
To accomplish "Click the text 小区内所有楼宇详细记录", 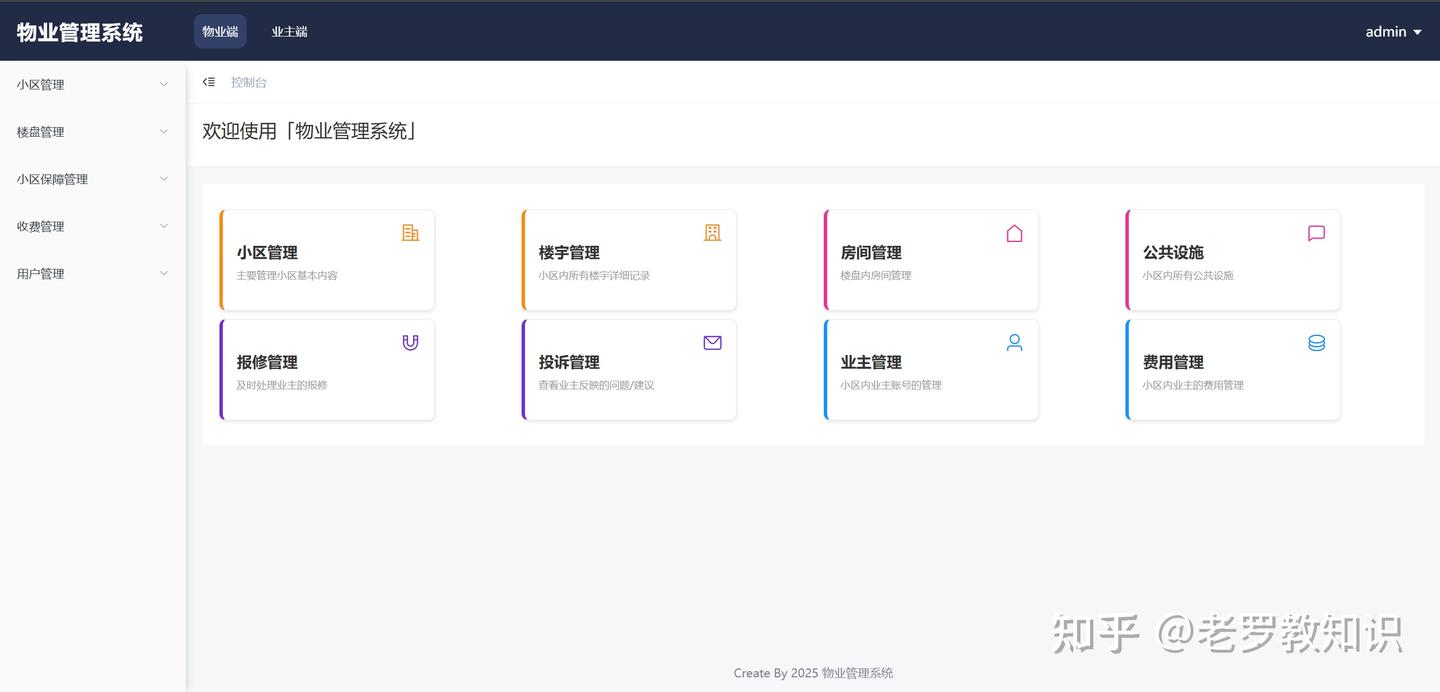I will (x=594, y=275).
